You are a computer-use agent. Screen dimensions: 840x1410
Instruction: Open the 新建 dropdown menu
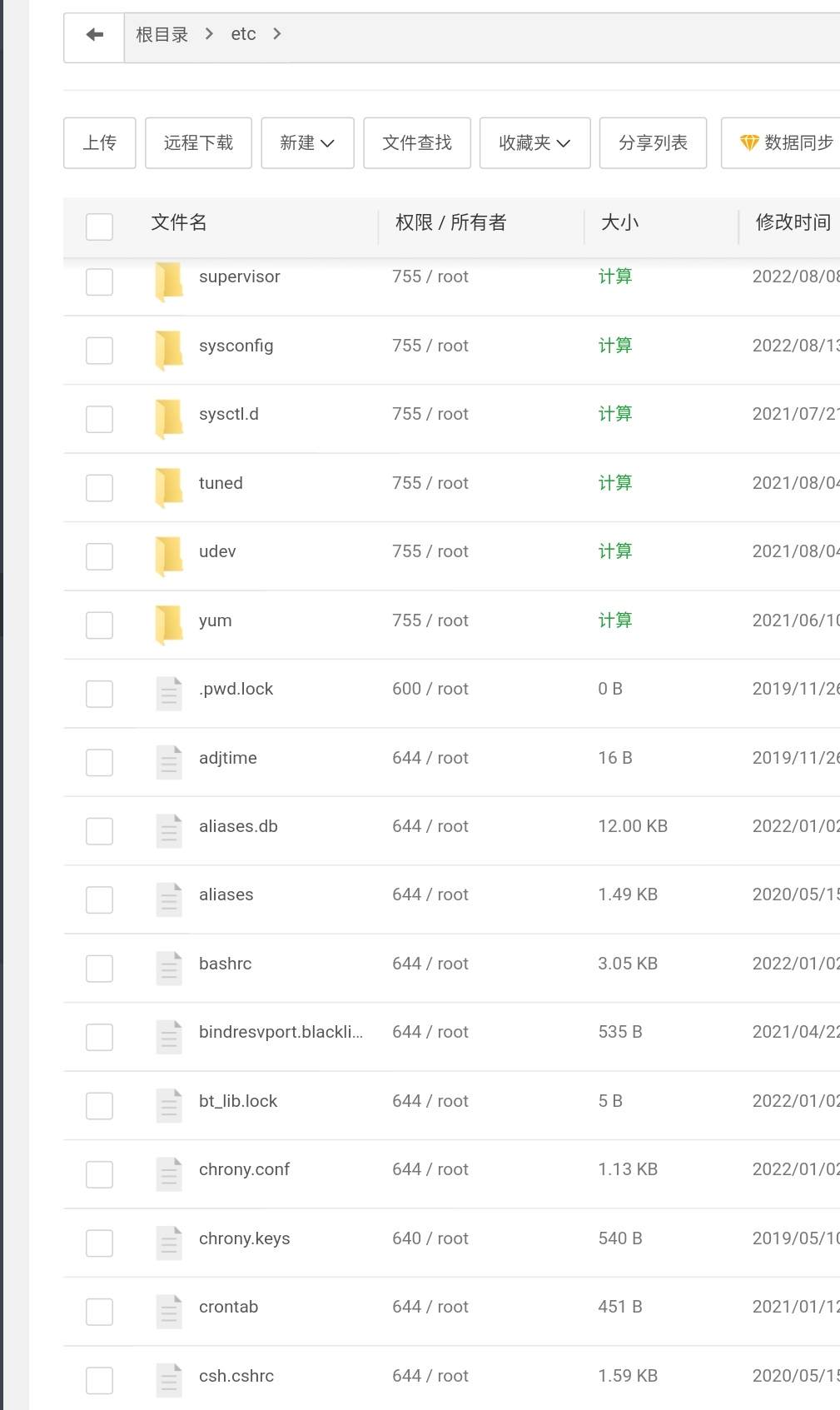click(307, 143)
